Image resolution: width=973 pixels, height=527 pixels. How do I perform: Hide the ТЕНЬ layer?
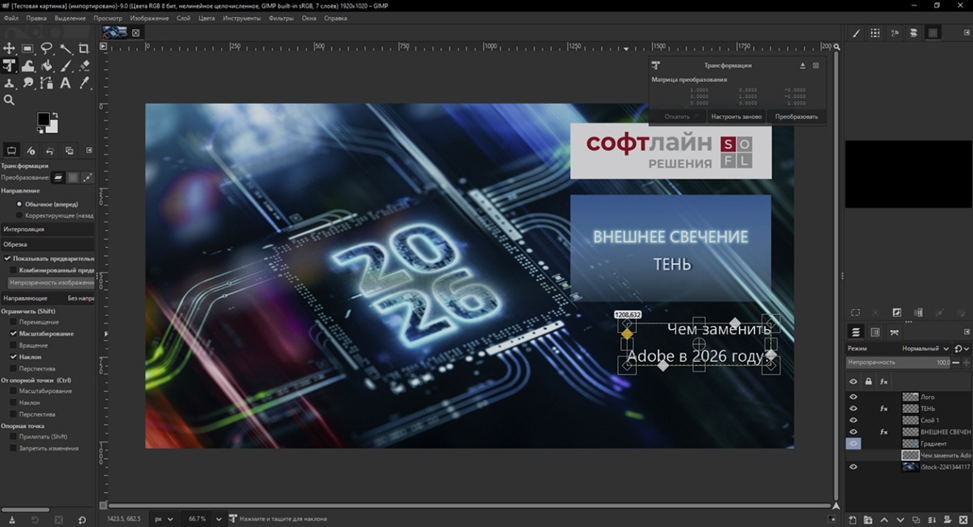[x=853, y=408]
